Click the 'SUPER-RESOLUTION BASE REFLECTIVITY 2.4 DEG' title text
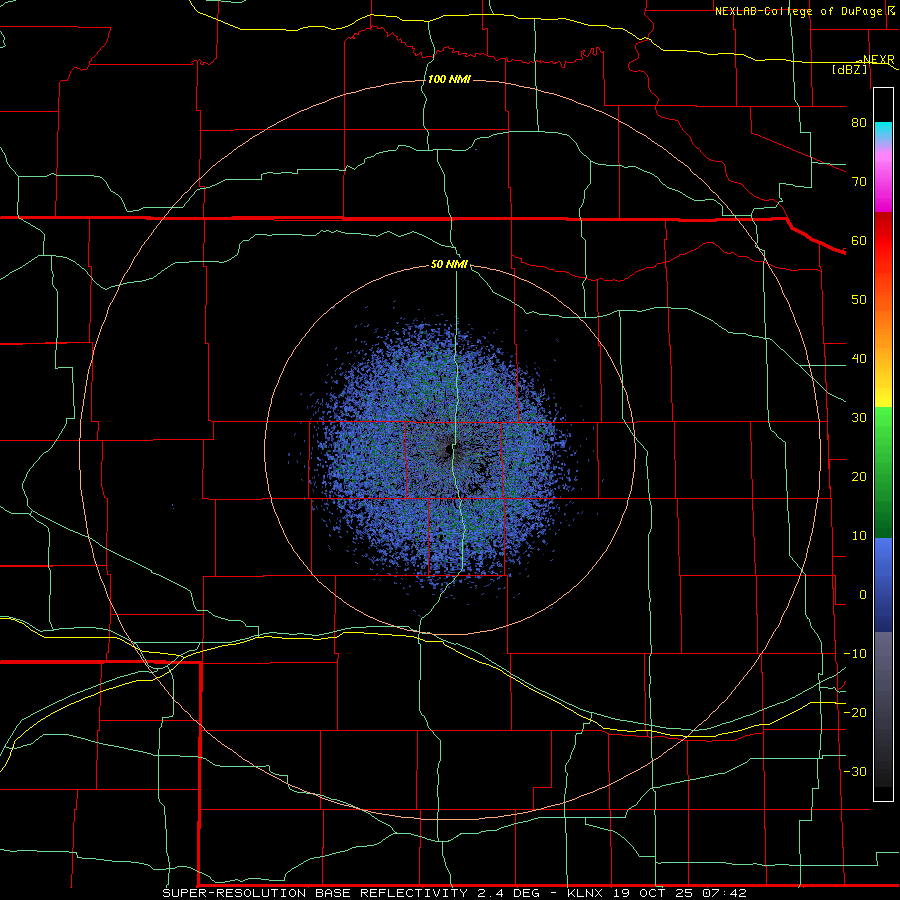This screenshot has width=900, height=900. 351,893
